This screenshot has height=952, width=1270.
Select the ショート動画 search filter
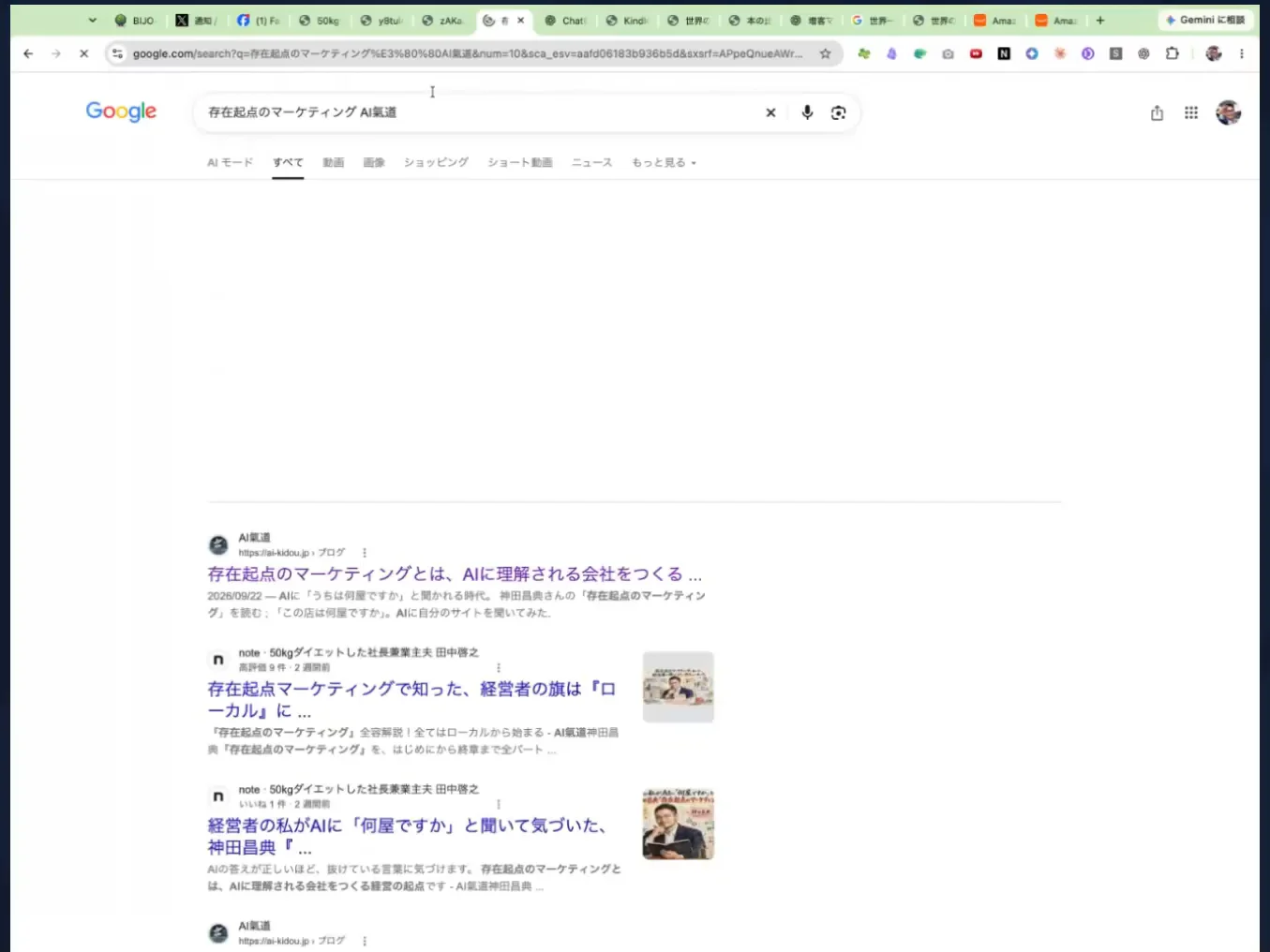pos(520,163)
